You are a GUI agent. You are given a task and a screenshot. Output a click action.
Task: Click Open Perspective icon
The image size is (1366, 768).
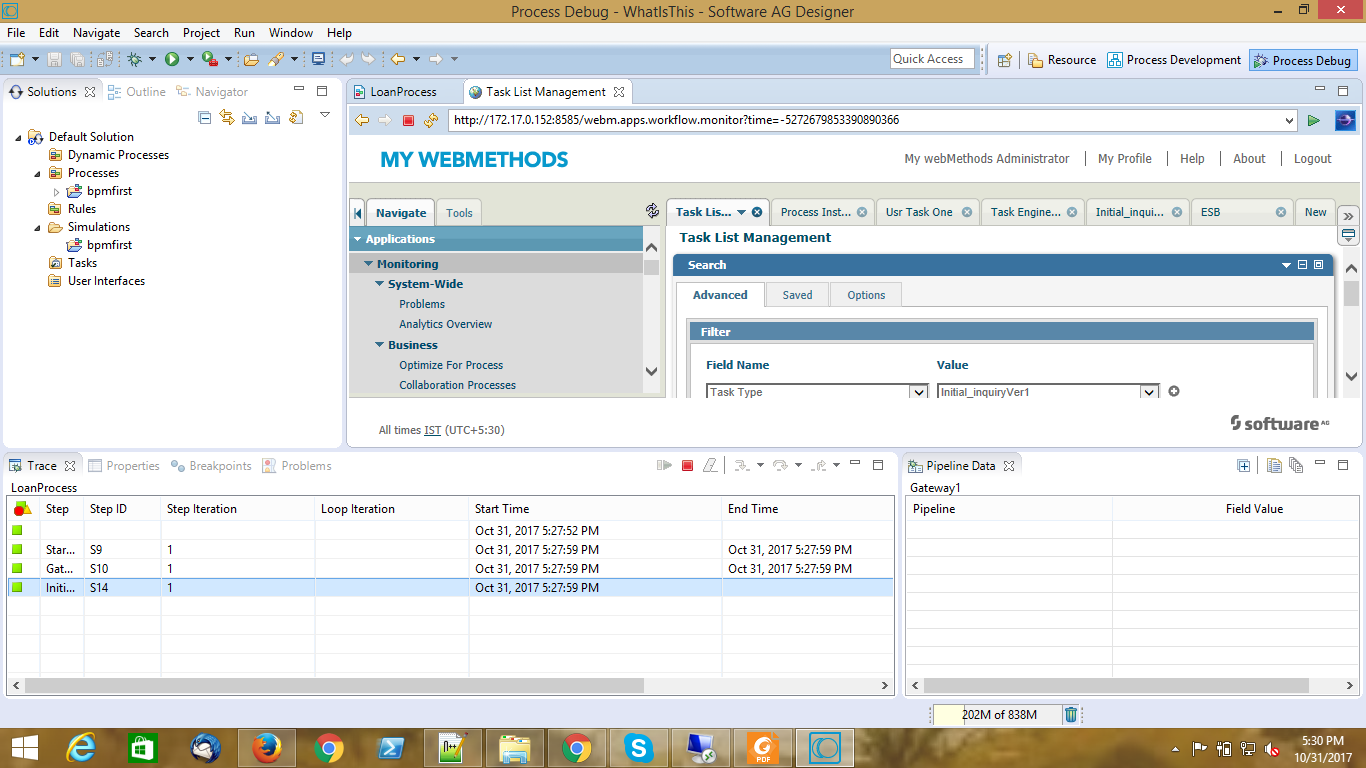click(x=1005, y=60)
